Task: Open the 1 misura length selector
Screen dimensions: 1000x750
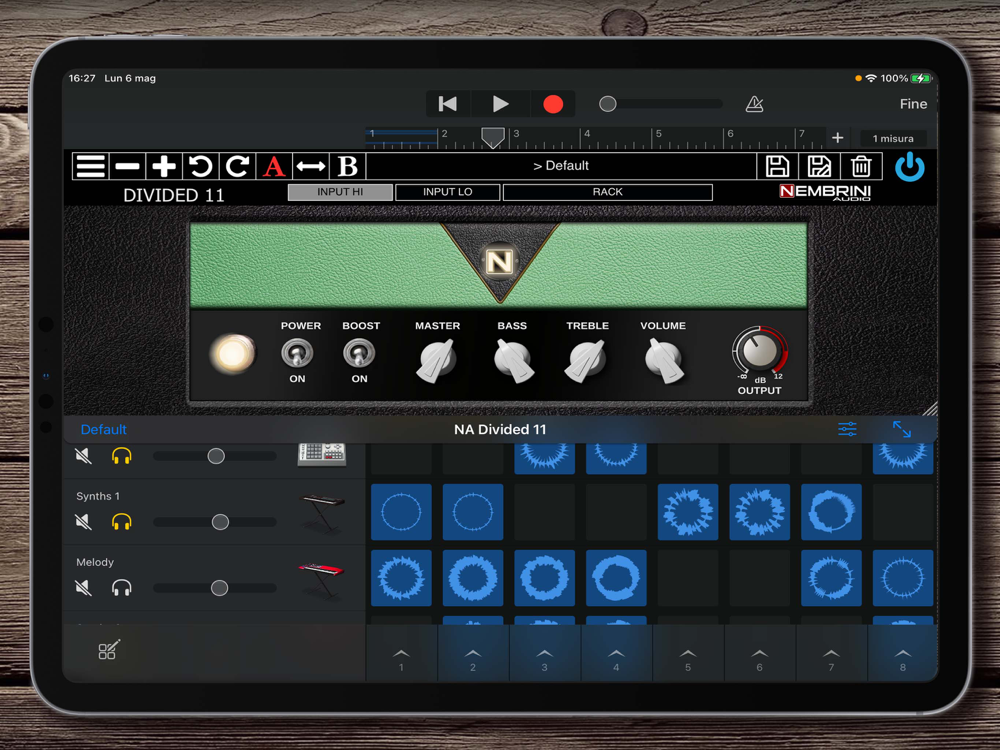Action: tap(893, 138)
